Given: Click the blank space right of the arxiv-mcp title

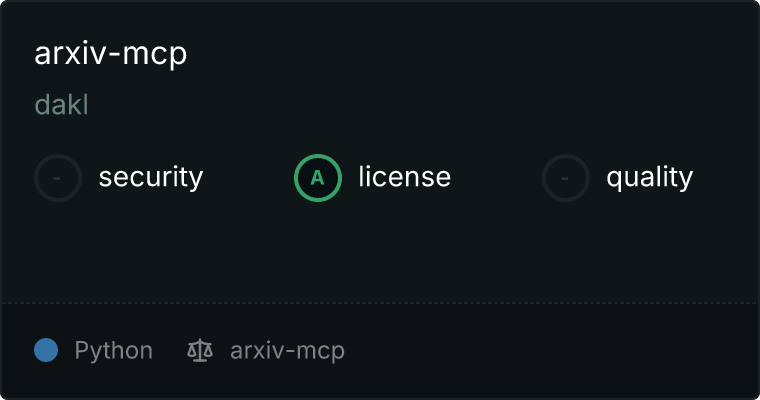Looking at the screenshot, I should tap(470, 53).
